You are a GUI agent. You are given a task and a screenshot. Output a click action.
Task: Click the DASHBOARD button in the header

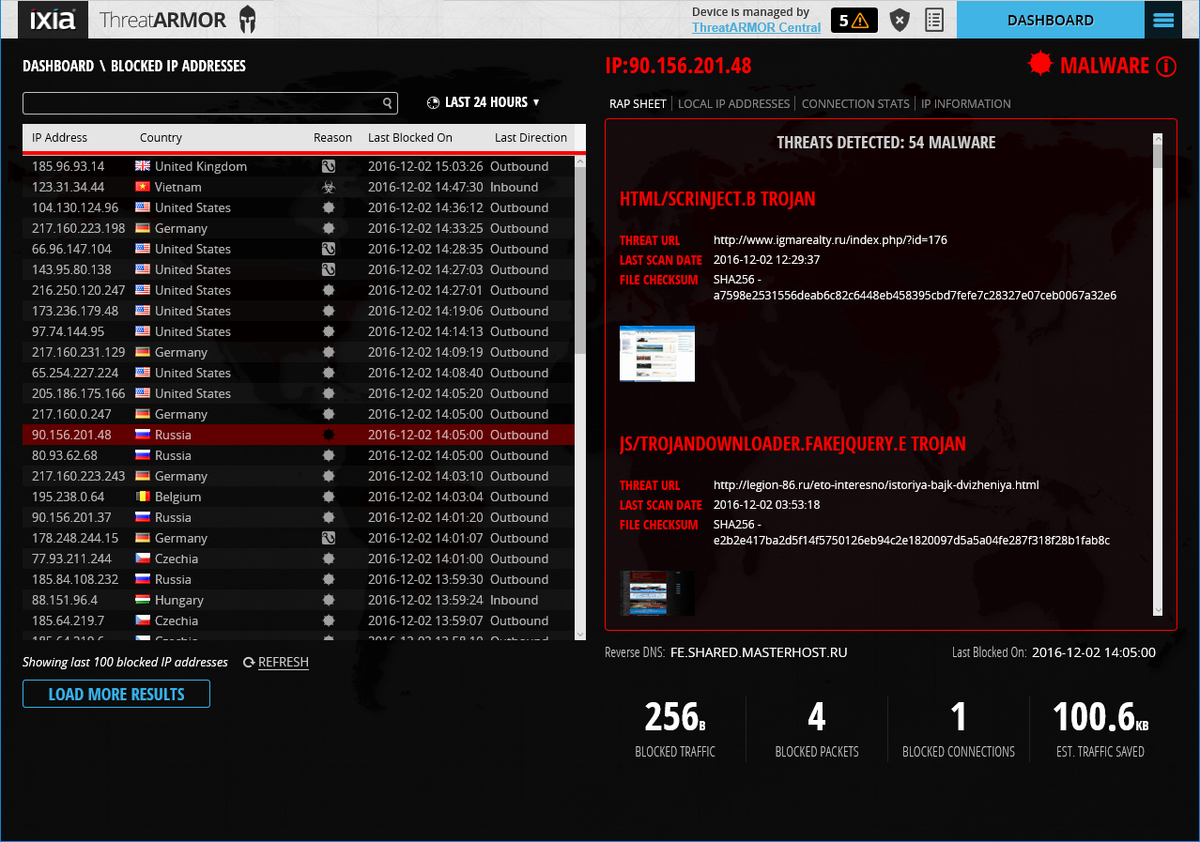[1050, 19]
